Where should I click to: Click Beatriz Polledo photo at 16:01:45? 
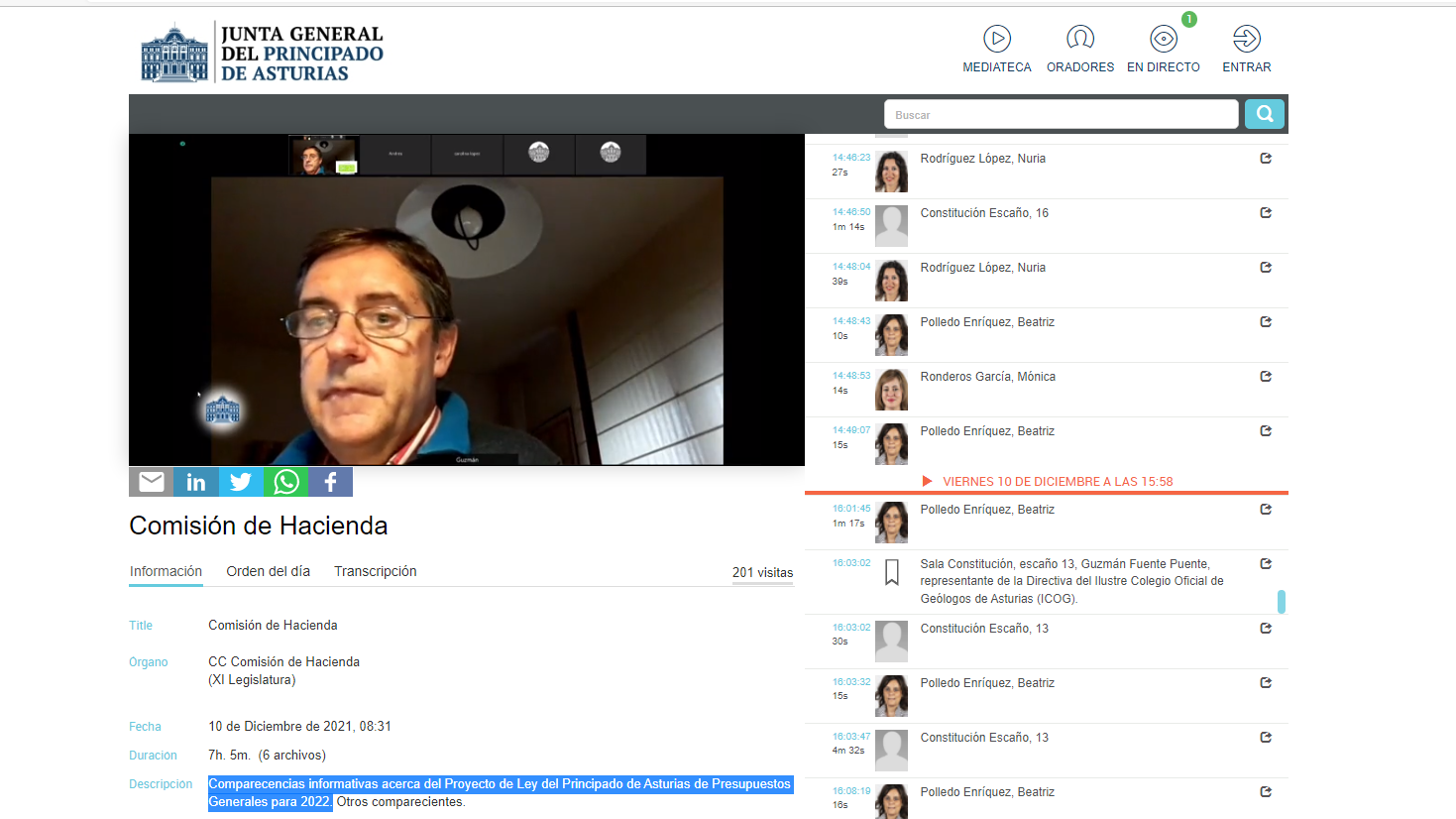tap(891, 523)
